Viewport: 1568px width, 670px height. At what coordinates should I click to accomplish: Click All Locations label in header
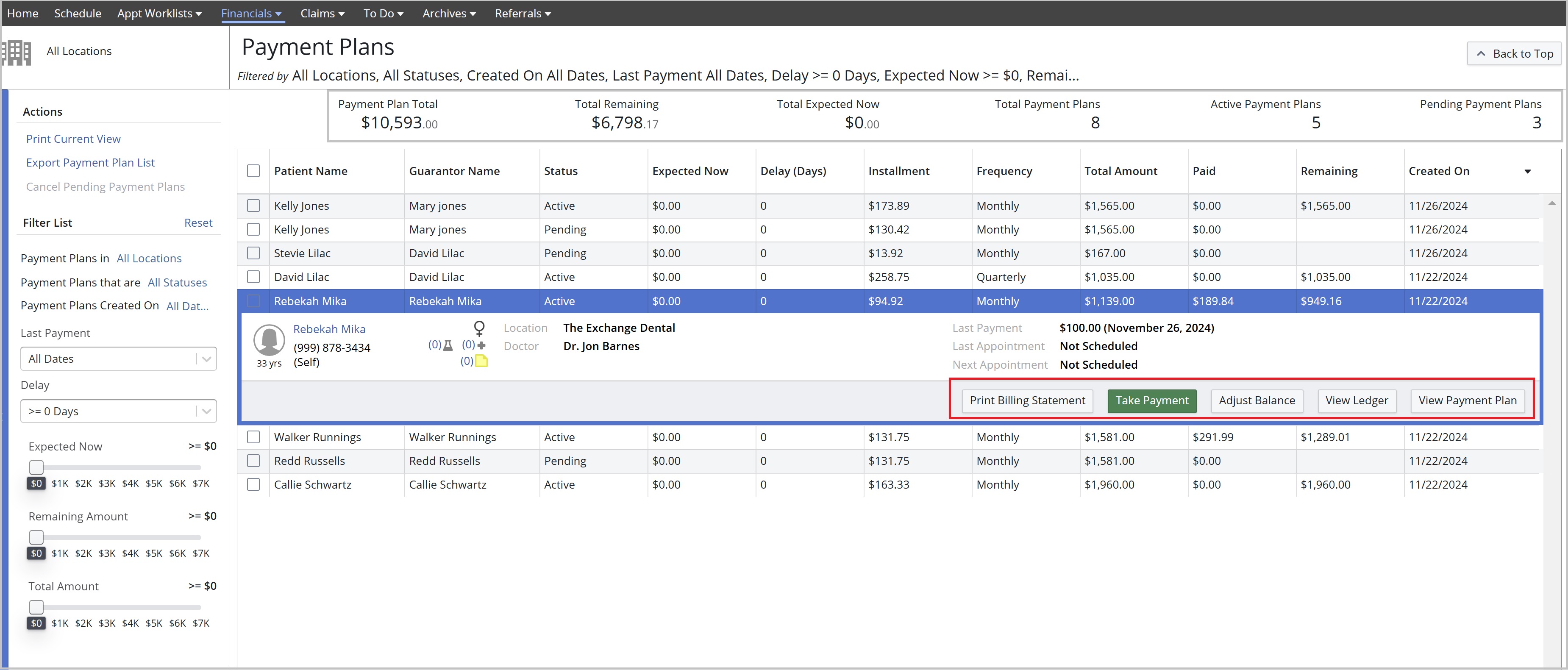point(79,51)
